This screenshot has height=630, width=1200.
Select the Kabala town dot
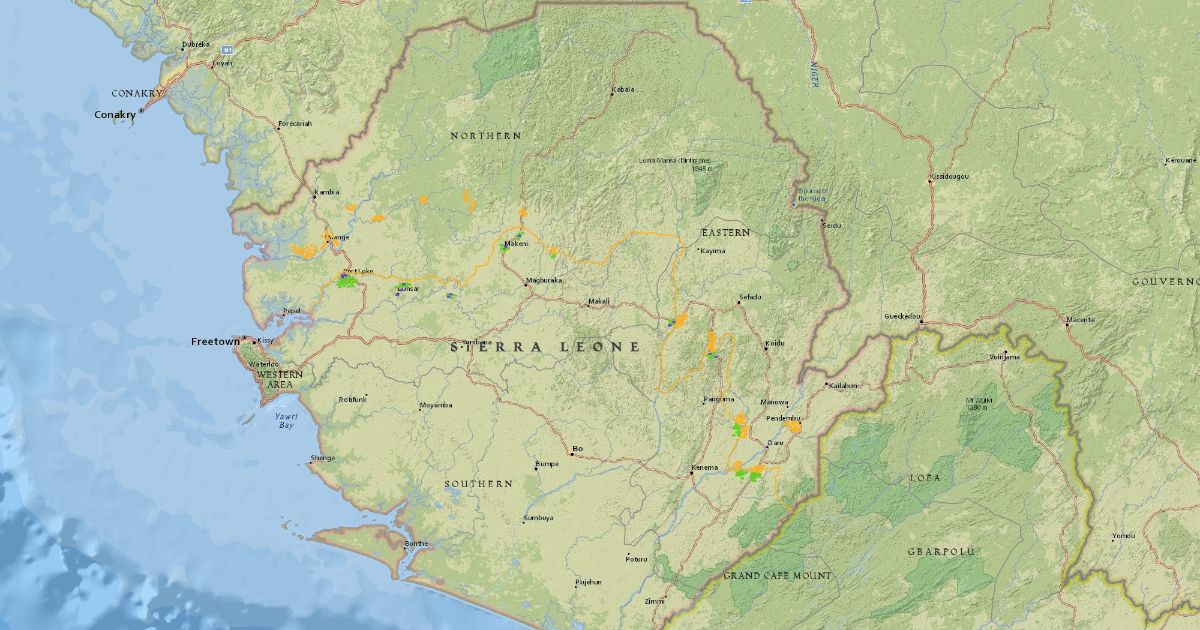coord(612,95)
